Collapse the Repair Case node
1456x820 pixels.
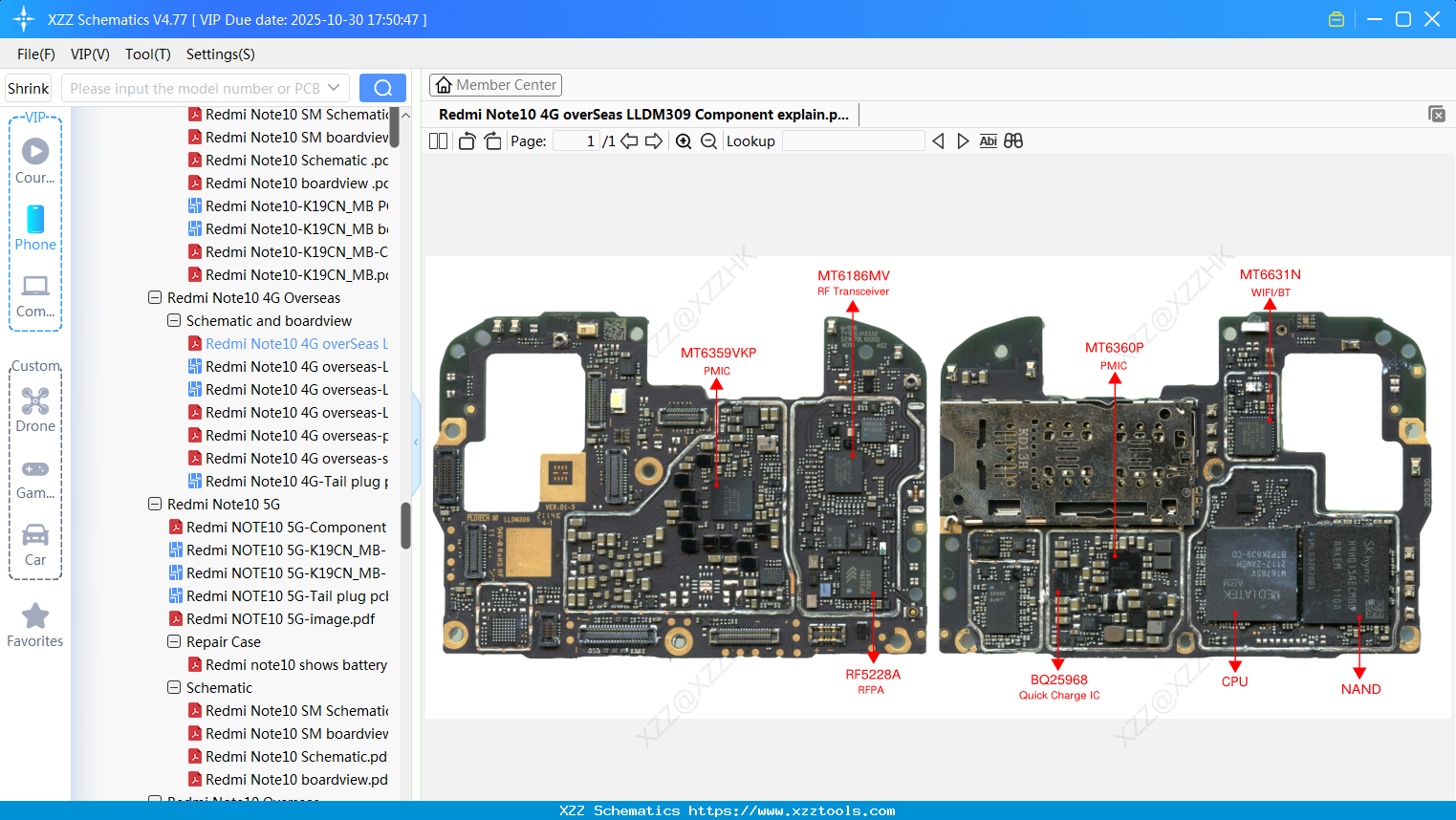[x=173, y=641]
